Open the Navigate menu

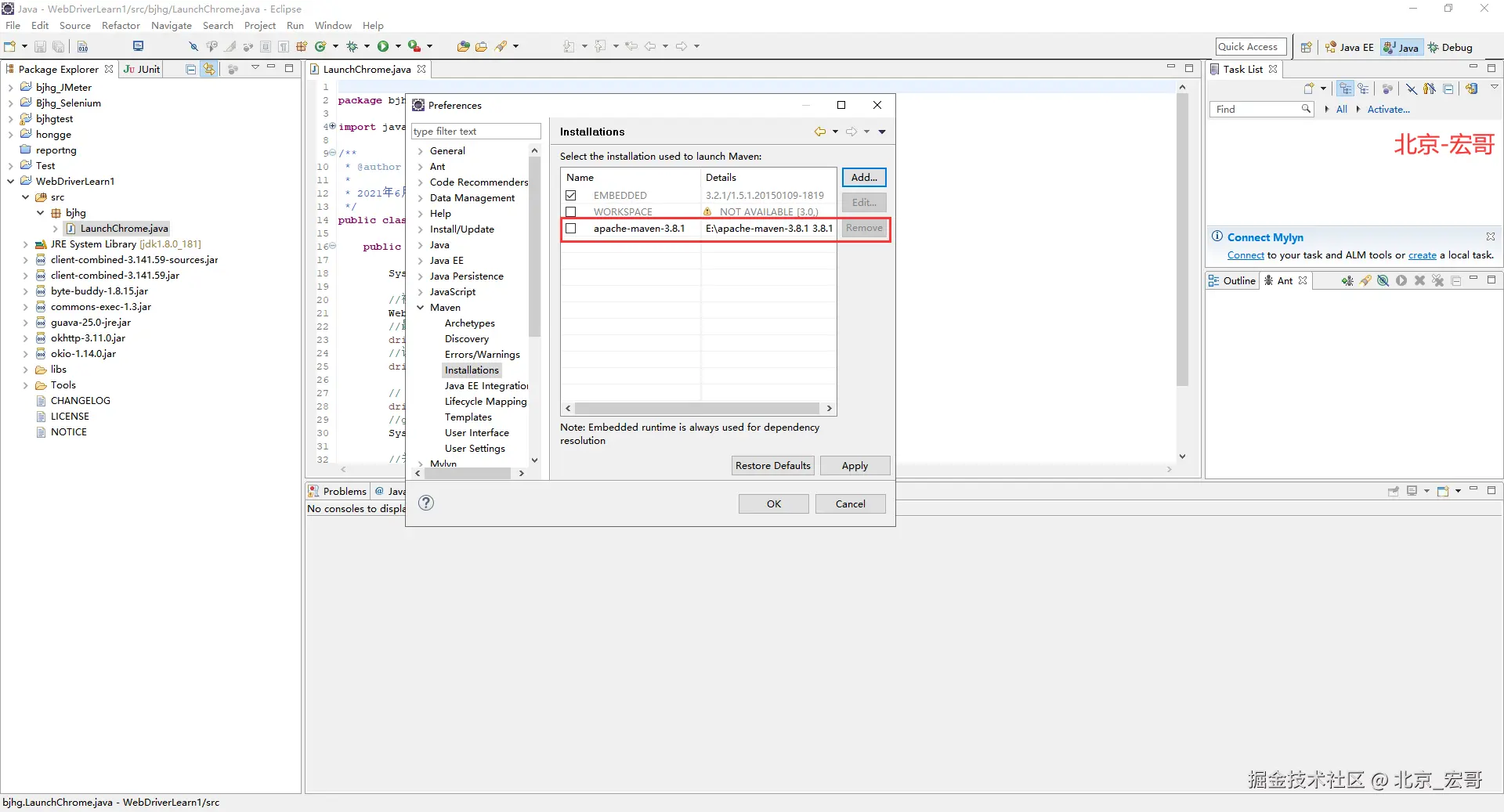[172, 26]
